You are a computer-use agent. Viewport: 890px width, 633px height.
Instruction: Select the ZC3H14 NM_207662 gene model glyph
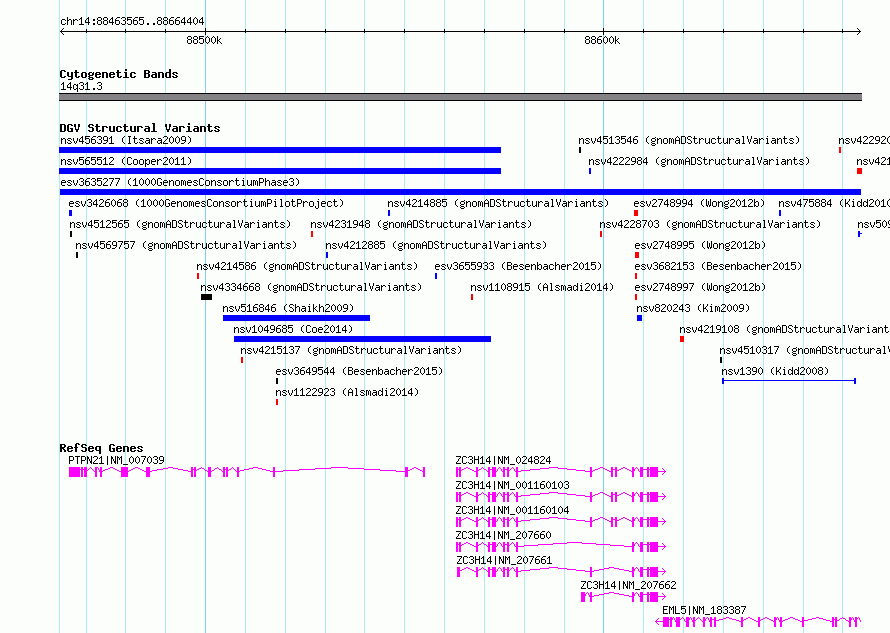(623, 597)
